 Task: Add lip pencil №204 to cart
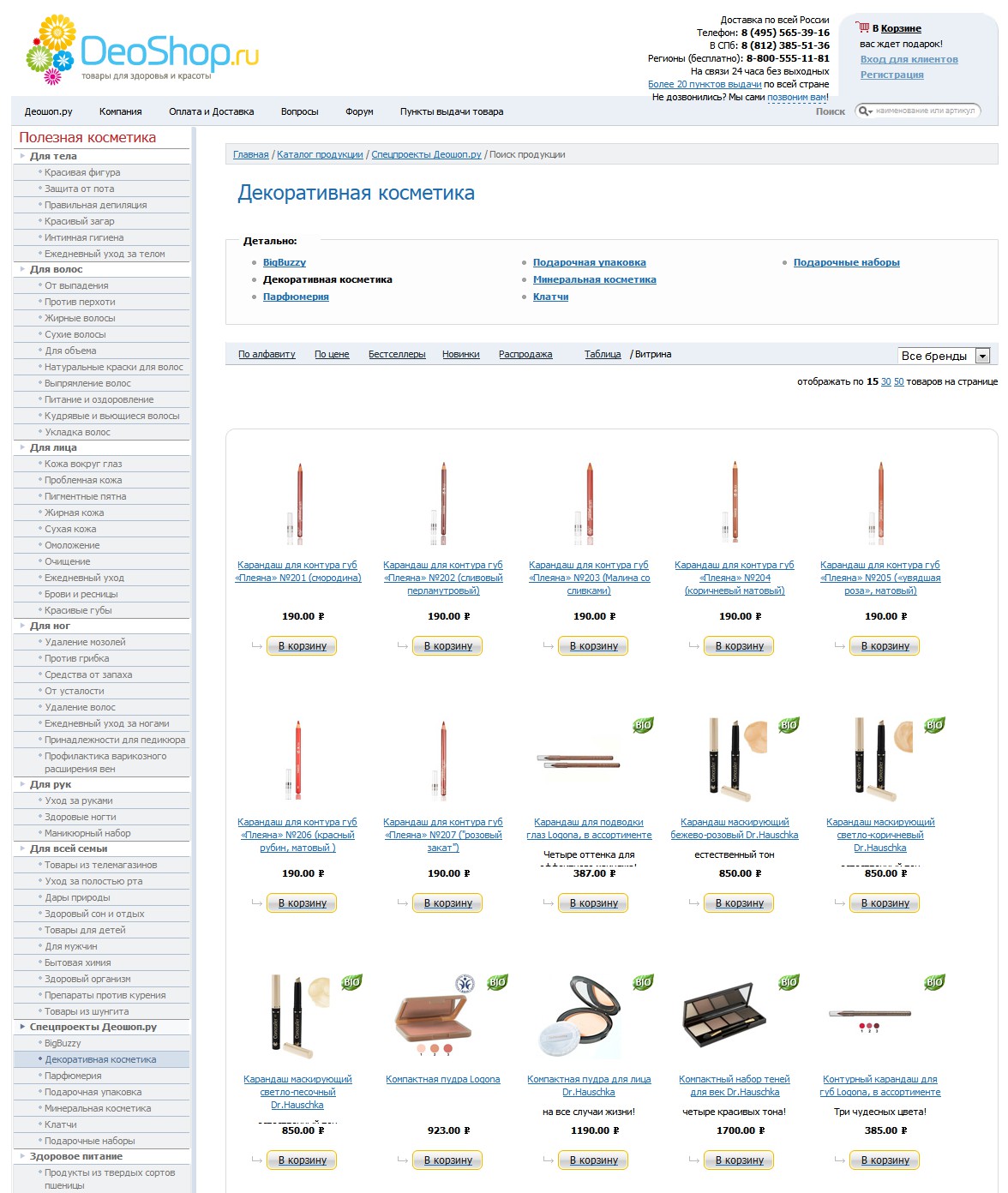point(739,646)
